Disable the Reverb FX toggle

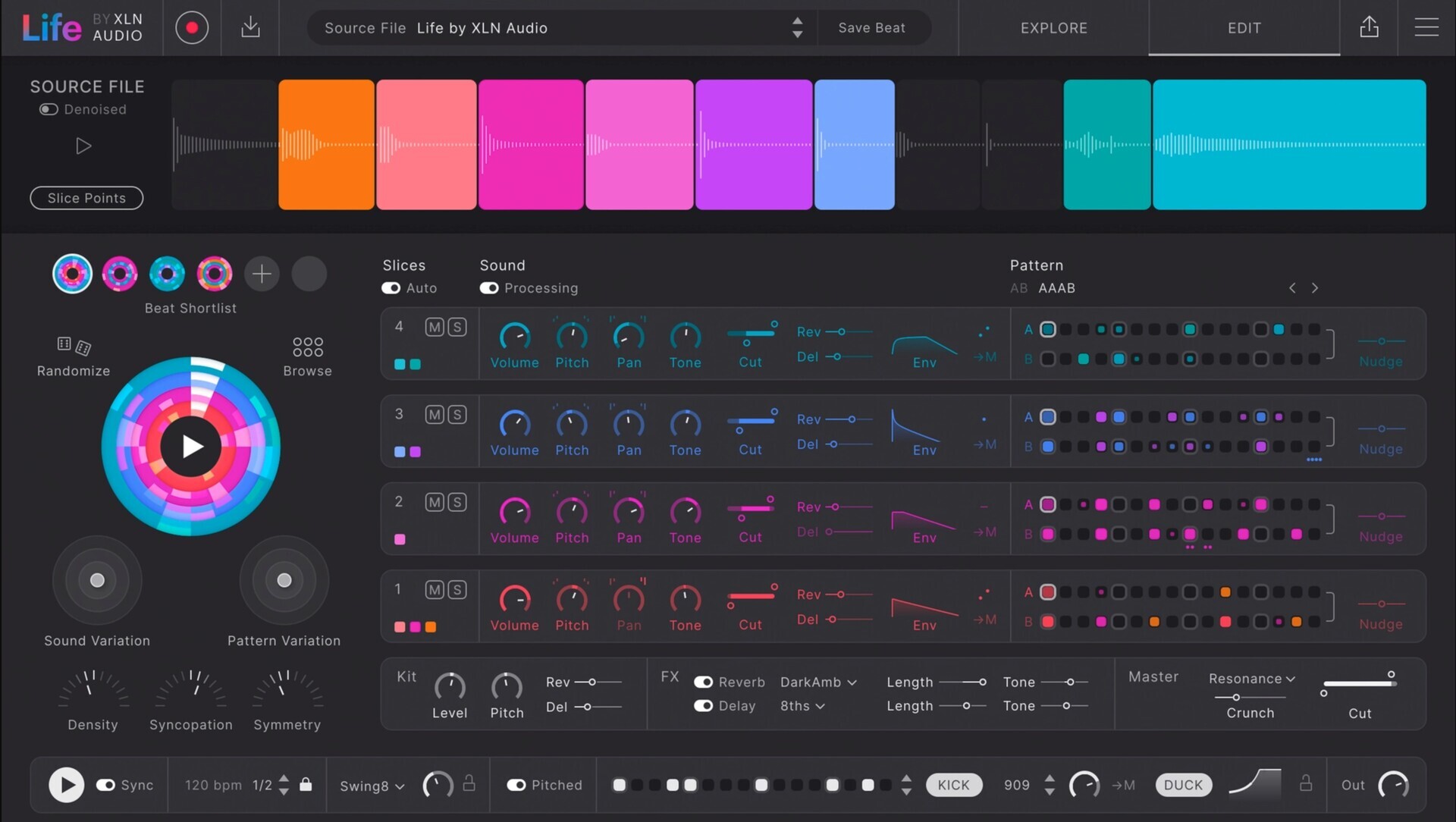click(703, 682)
